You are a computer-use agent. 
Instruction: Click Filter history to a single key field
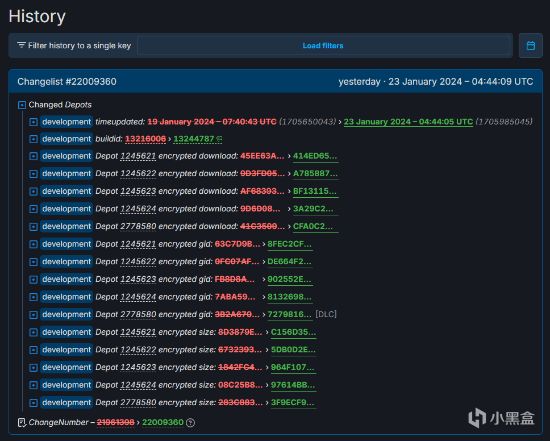point(74,46)
